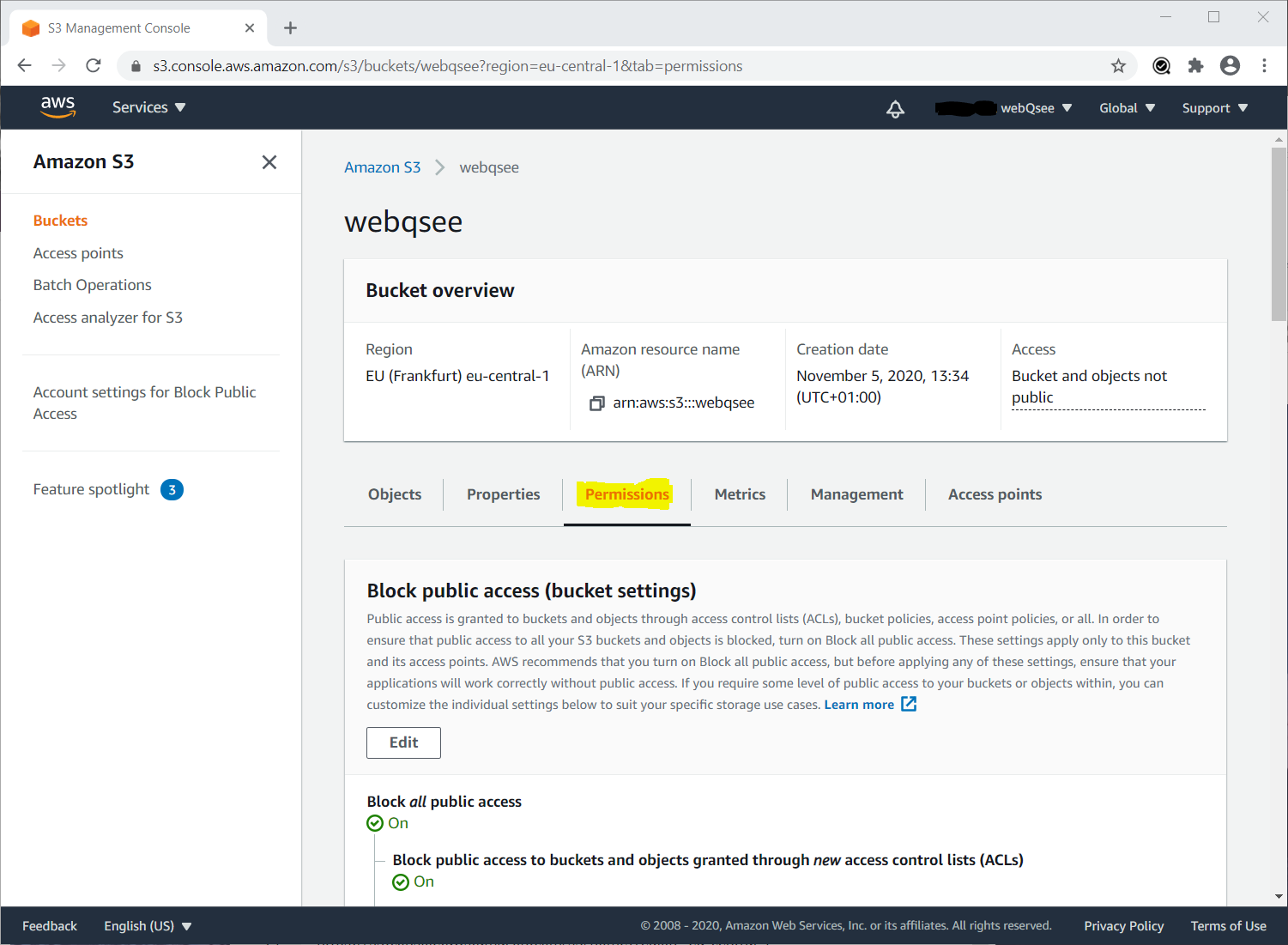
Task: Open the Feature spotlight badge count
Action: coord(172,490)
